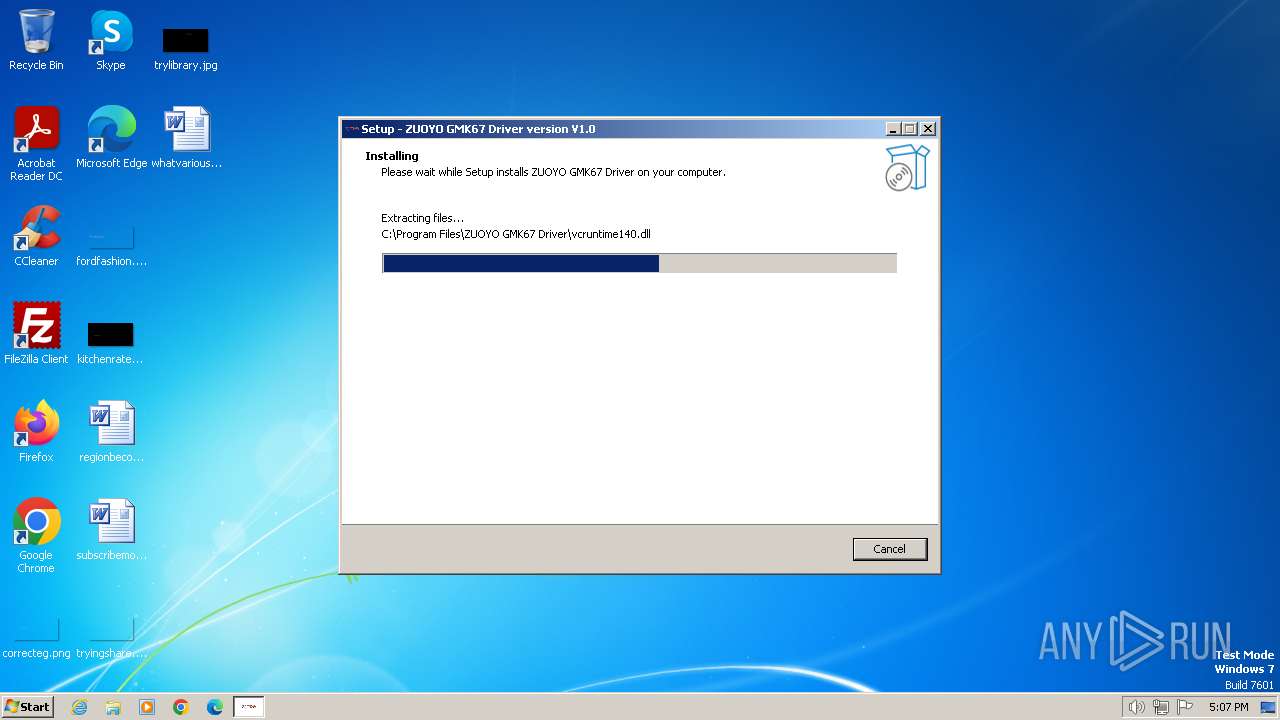Select the kitchenrate desktop file
1280x720 pixels.
[111, 342]
